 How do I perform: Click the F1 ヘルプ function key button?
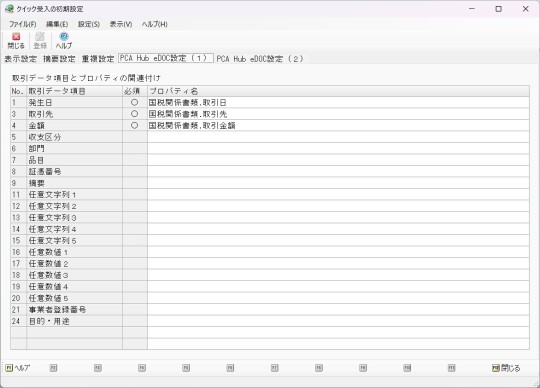pyautogui.click(x=18, y=368)
